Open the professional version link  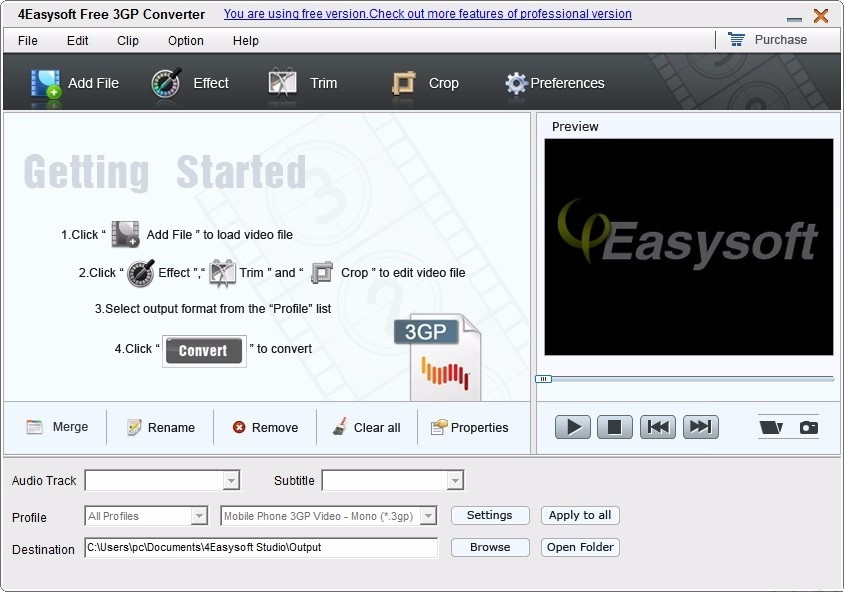[x=427, y=14]
